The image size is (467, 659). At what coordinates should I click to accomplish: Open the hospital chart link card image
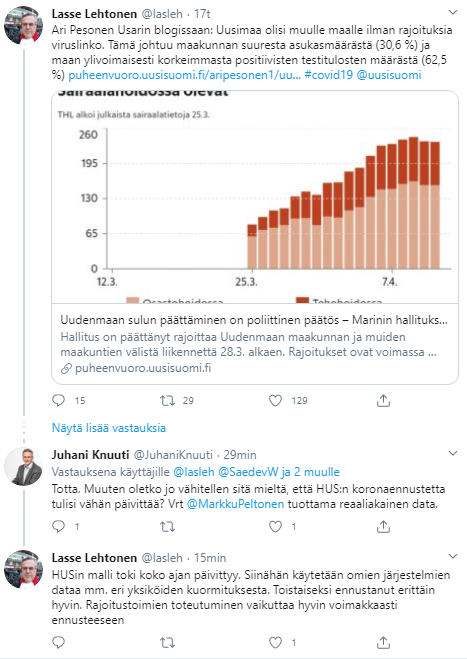tap(255, 197)
